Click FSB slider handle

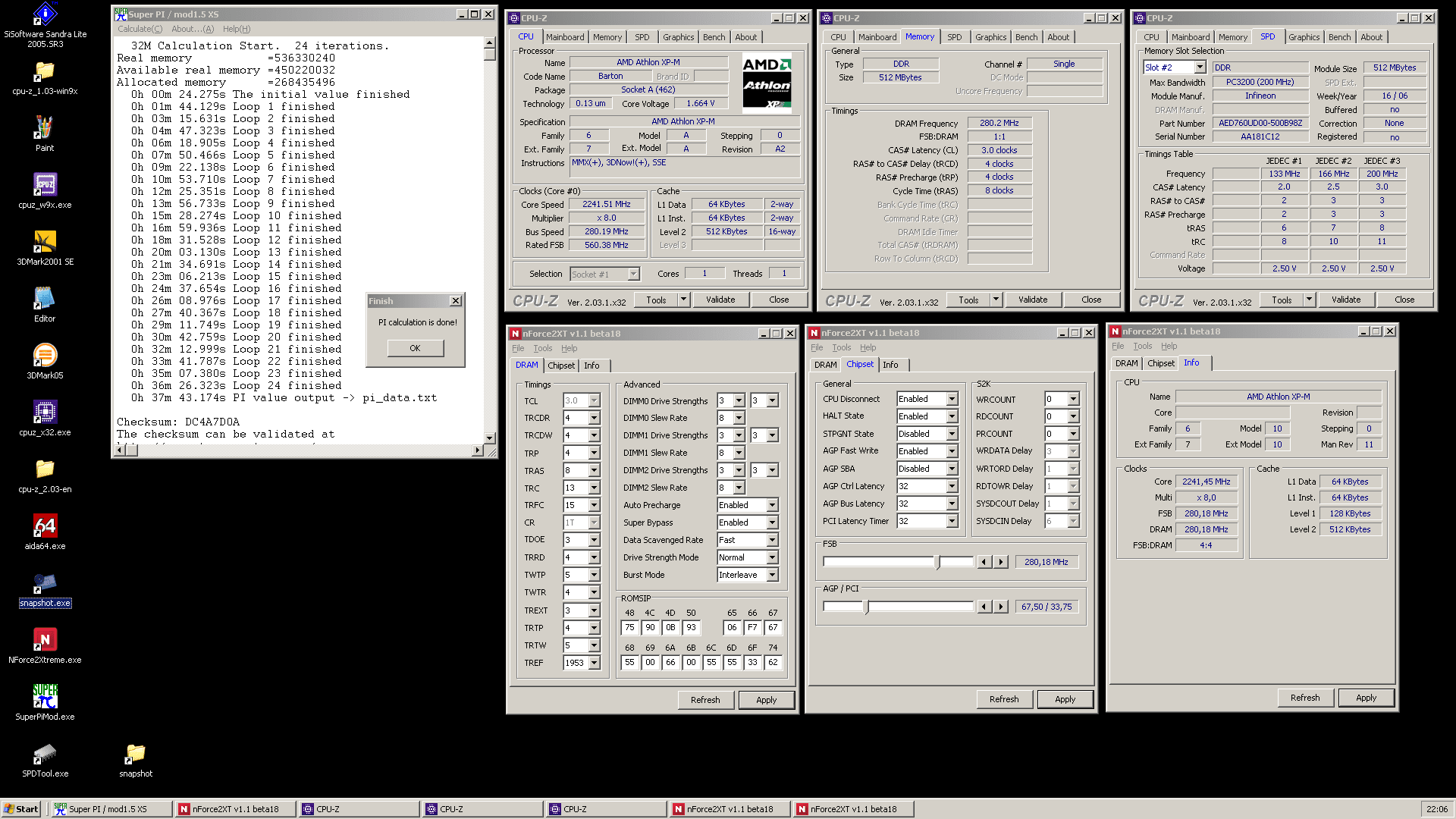(938, 562)
